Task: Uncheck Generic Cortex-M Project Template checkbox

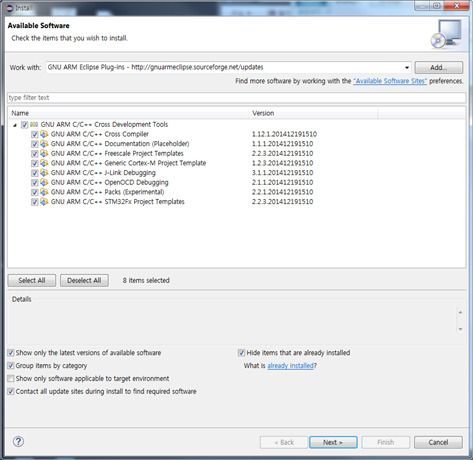Action: point(34,163)
